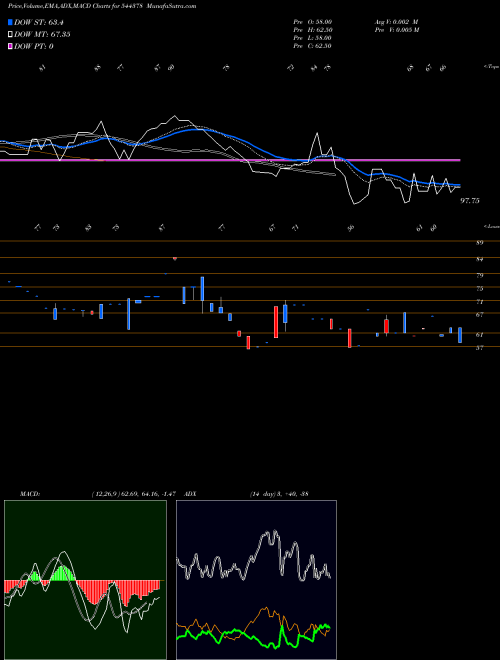Click the 75 price axis label
The height and width of the screenshot is (660, 500).
point(479,289)
